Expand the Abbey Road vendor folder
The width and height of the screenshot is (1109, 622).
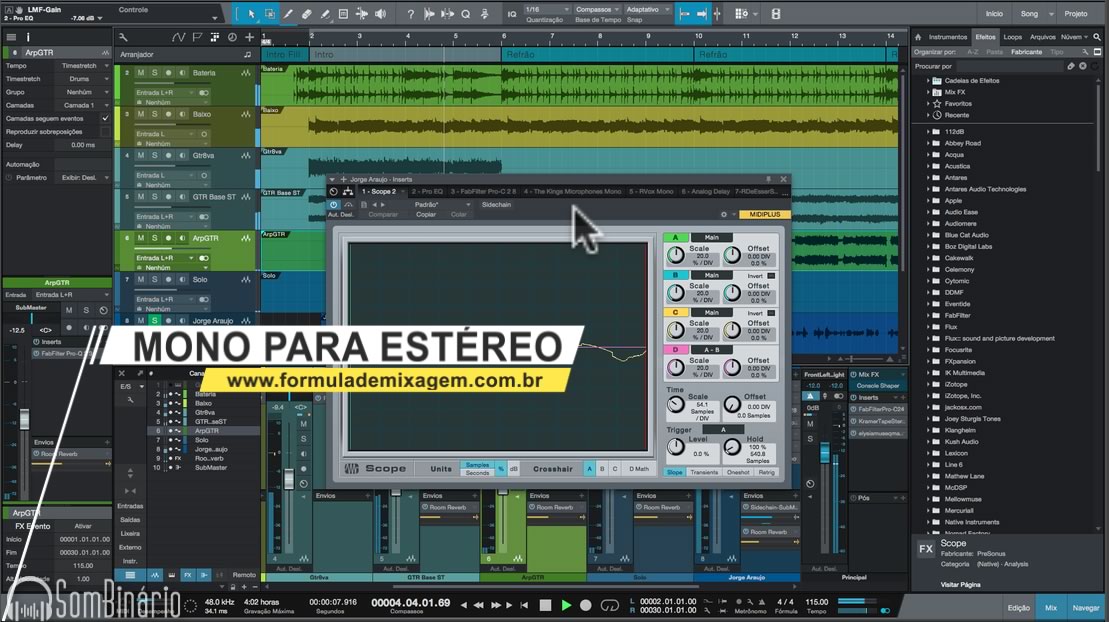[x=929, y=143]
